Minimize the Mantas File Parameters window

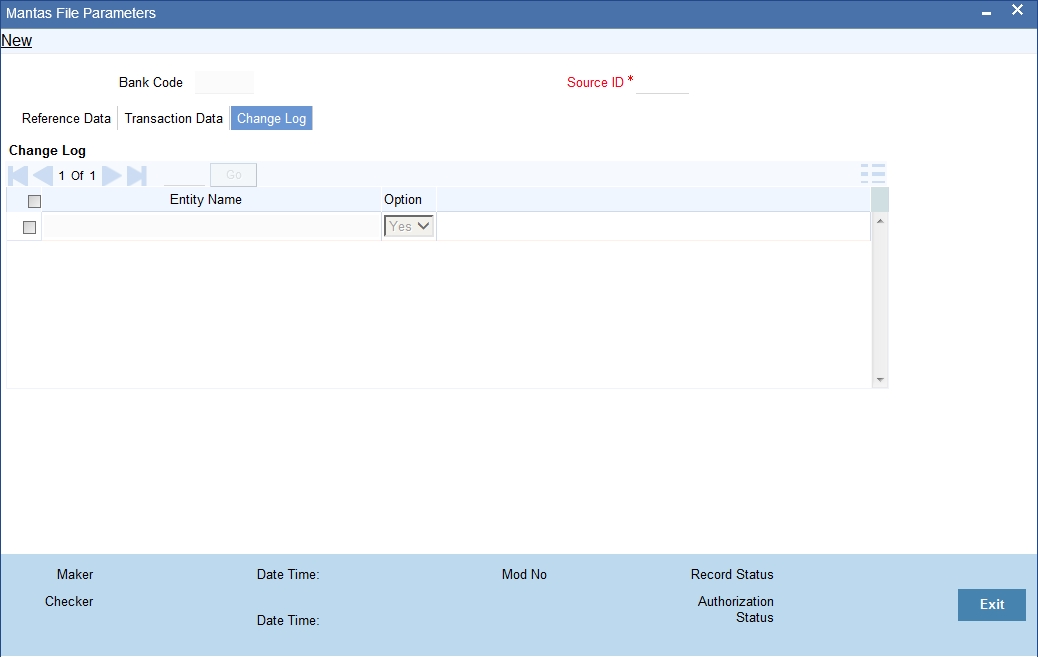tap(986, 13)
